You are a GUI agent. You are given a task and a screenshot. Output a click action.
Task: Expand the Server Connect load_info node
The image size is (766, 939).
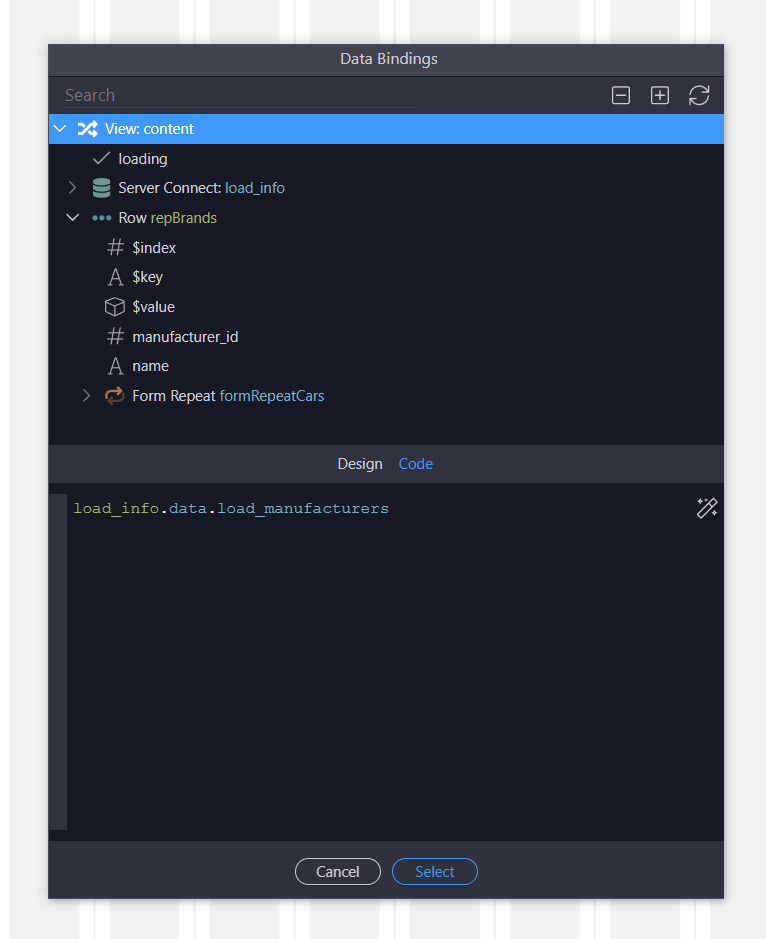click(72, 188)
